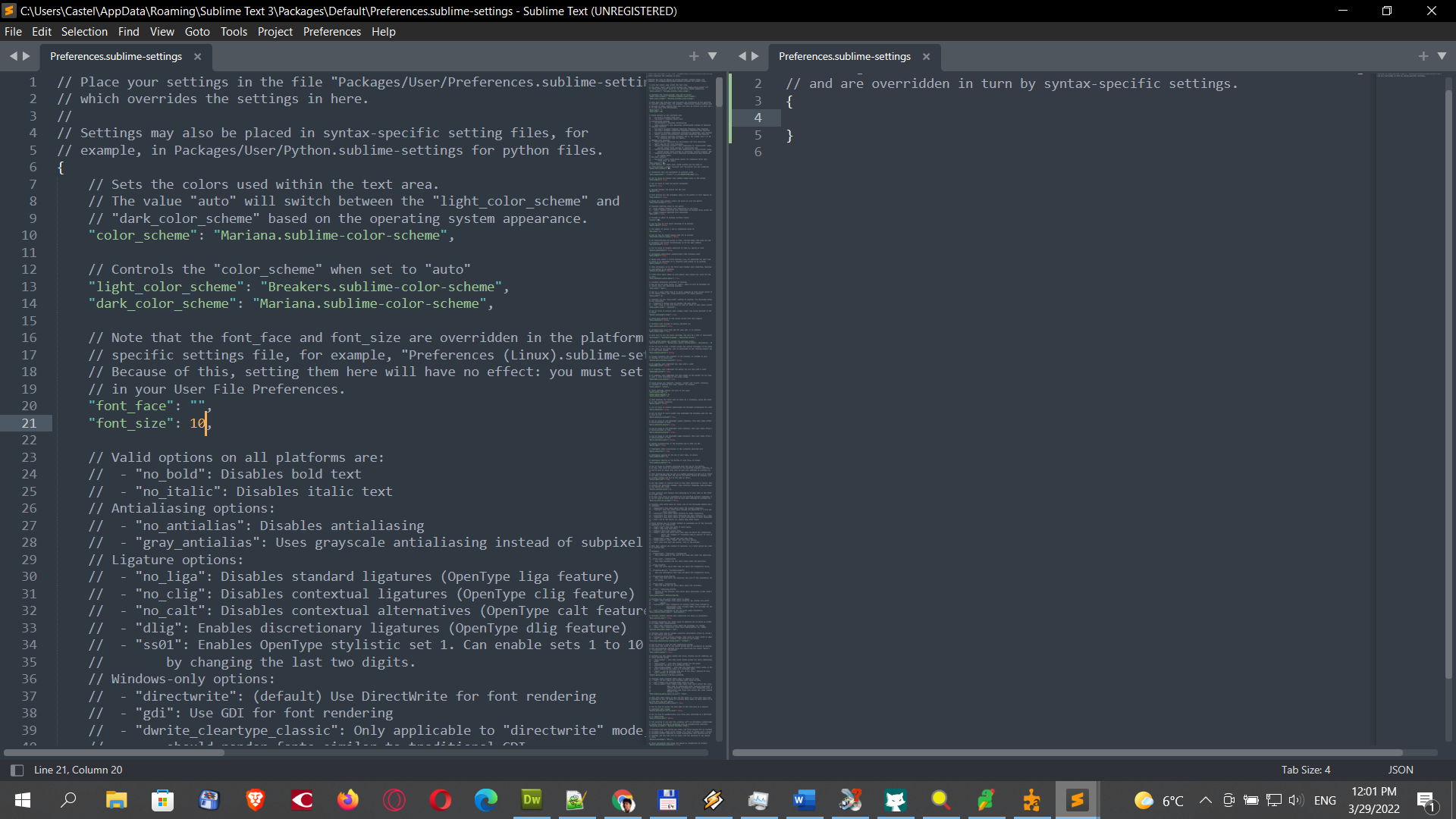The width and height of the screenshot is (1456, 819).
Task: Close the left pane Preferences tab
Action: pos(197,56)
